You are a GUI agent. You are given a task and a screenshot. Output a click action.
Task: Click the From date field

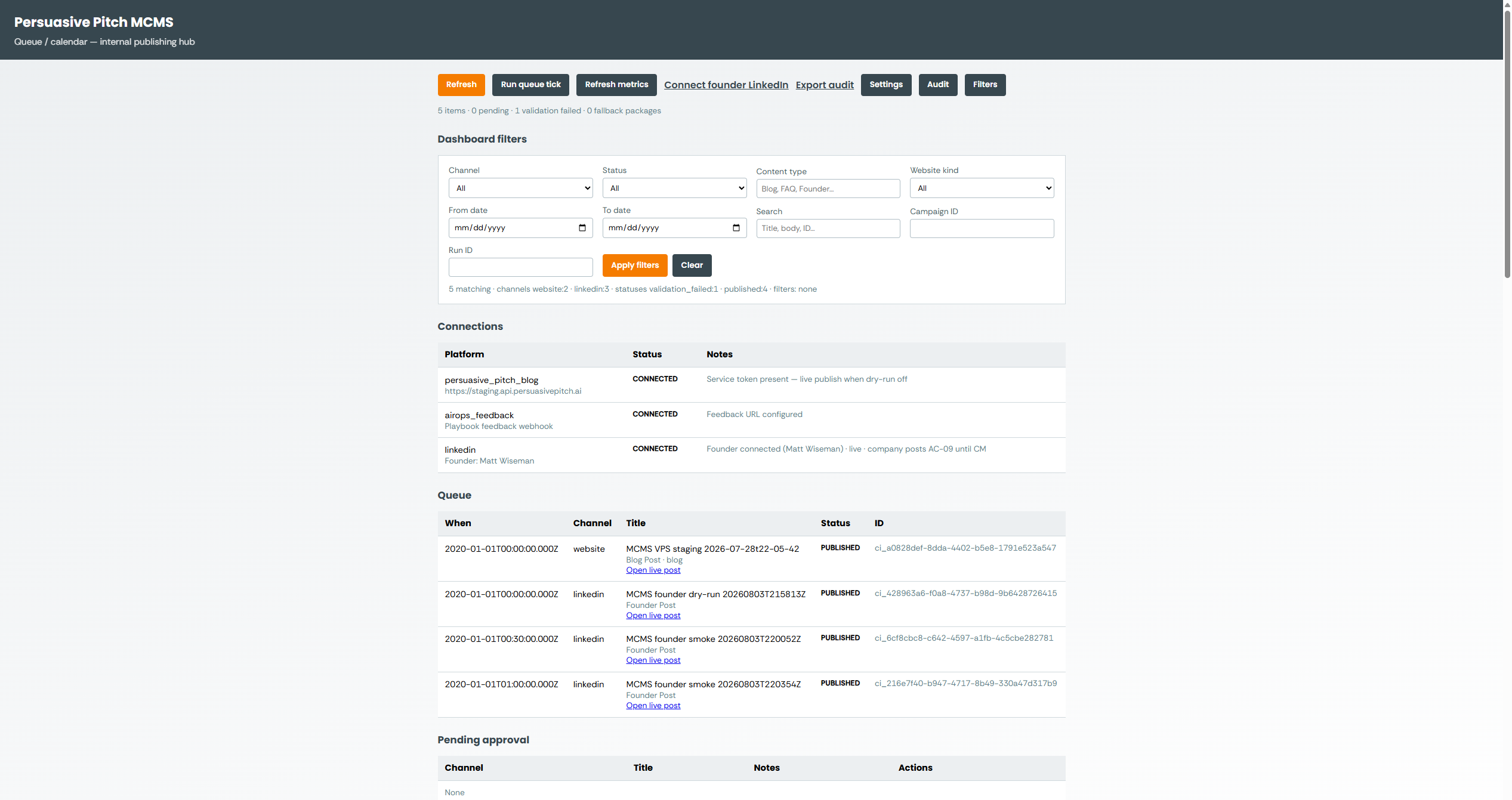click(x=520, y=228)
